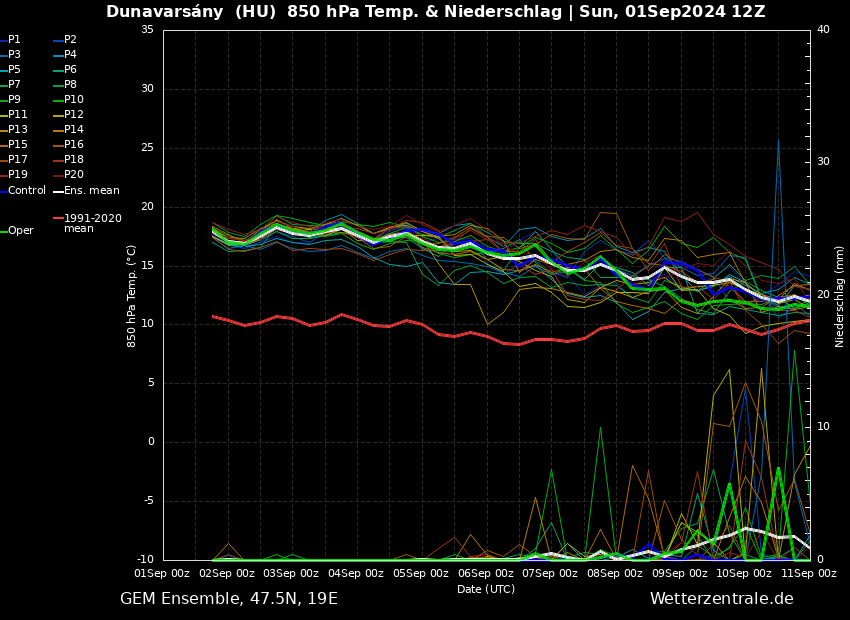Click the Oper legend entry
Viewport: 850px width, 620px height.
coord(20,231)
